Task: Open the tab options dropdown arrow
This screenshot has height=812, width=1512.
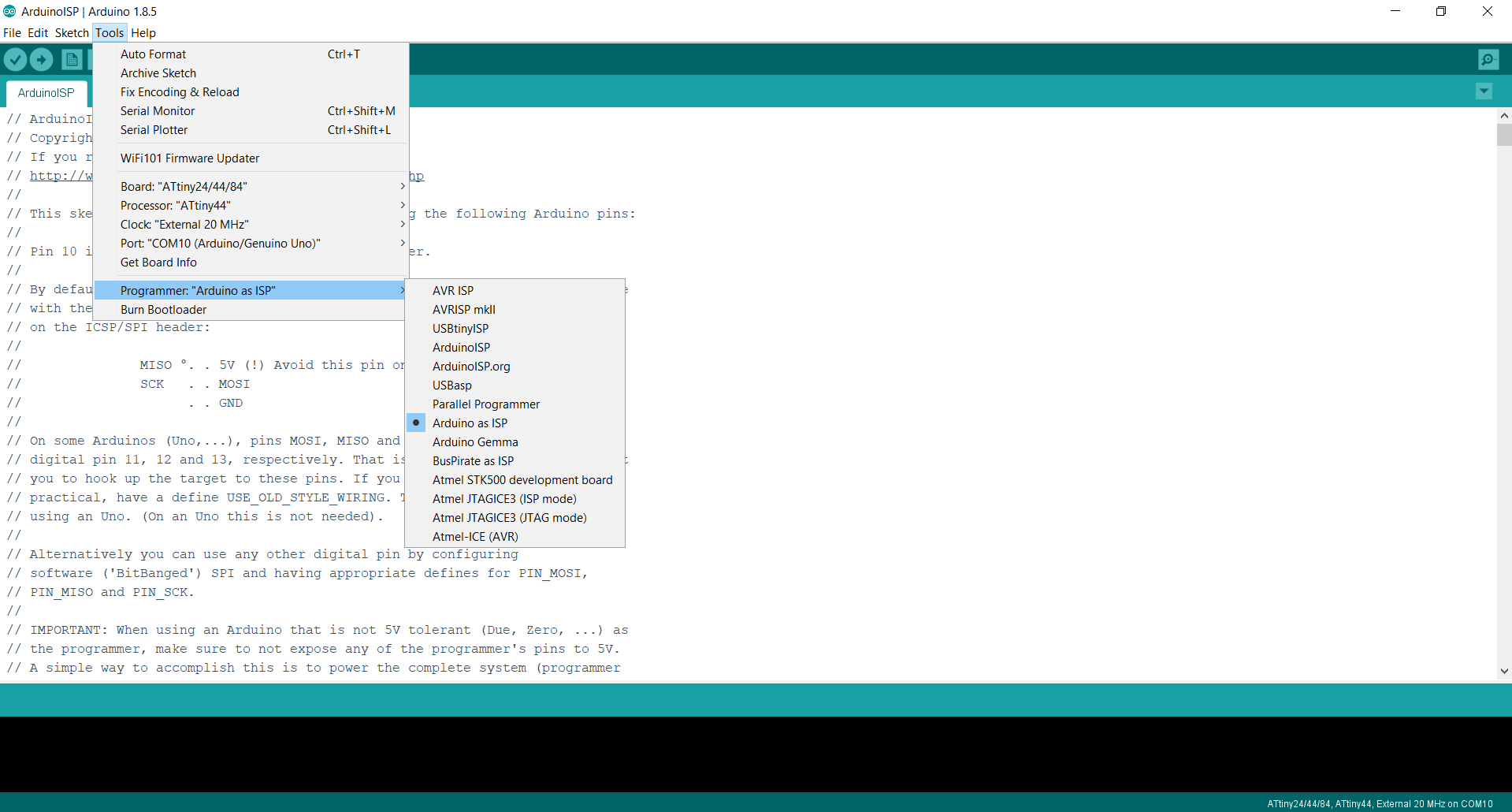Action: pyautogui.click(x=1484, y=91)
